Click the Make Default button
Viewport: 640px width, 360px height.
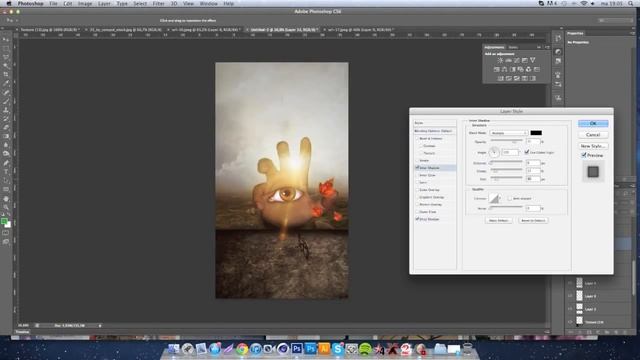[498, 220]
